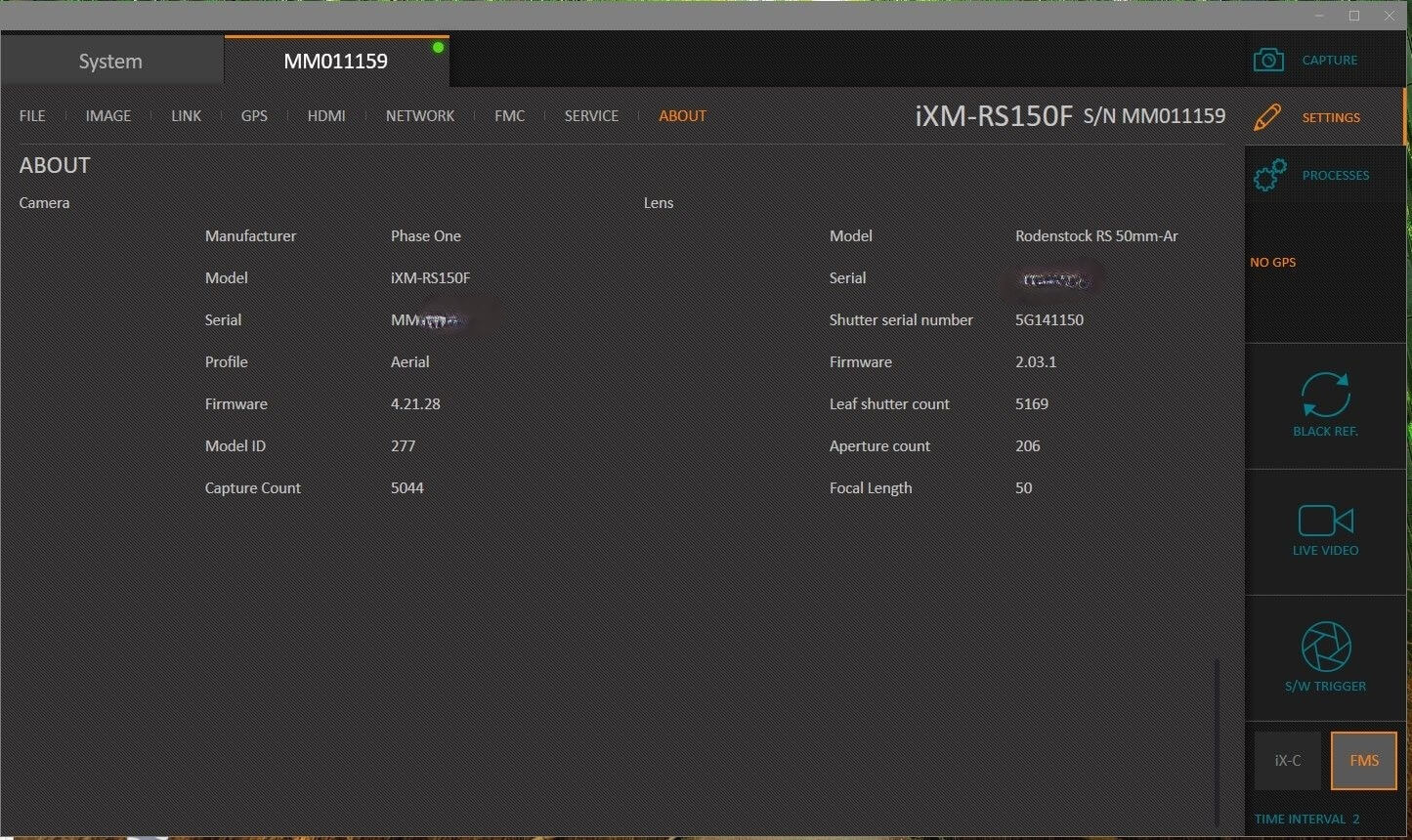Click the TIME INTERVAL 2 label
Screen dimensions: 1412x840
[1306, 819]
